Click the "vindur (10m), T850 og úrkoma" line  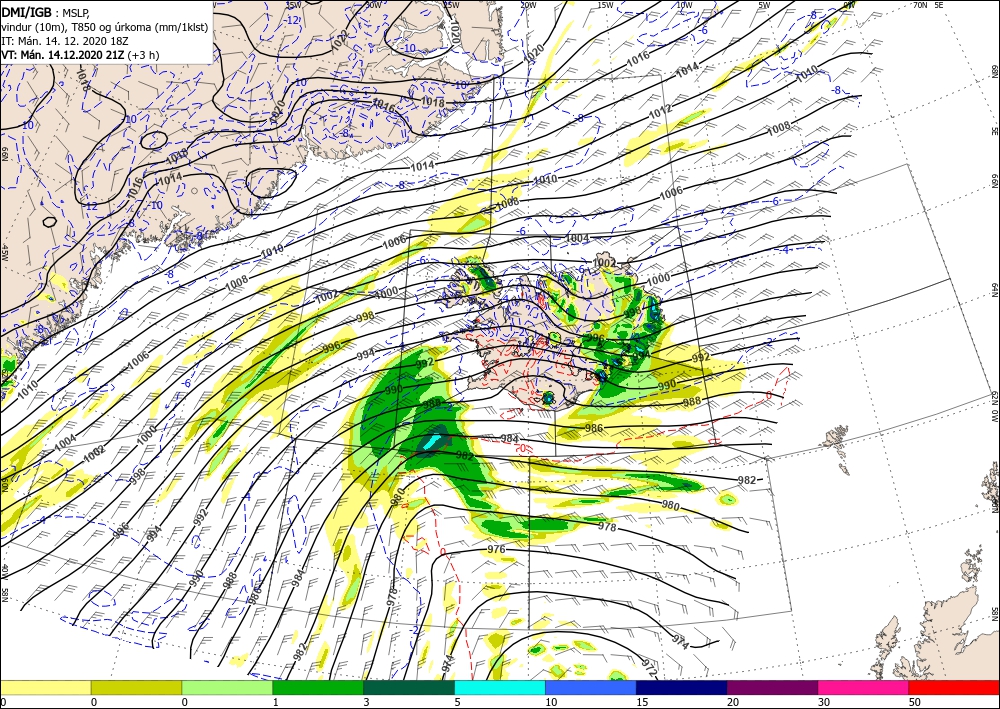pos(104,27)
